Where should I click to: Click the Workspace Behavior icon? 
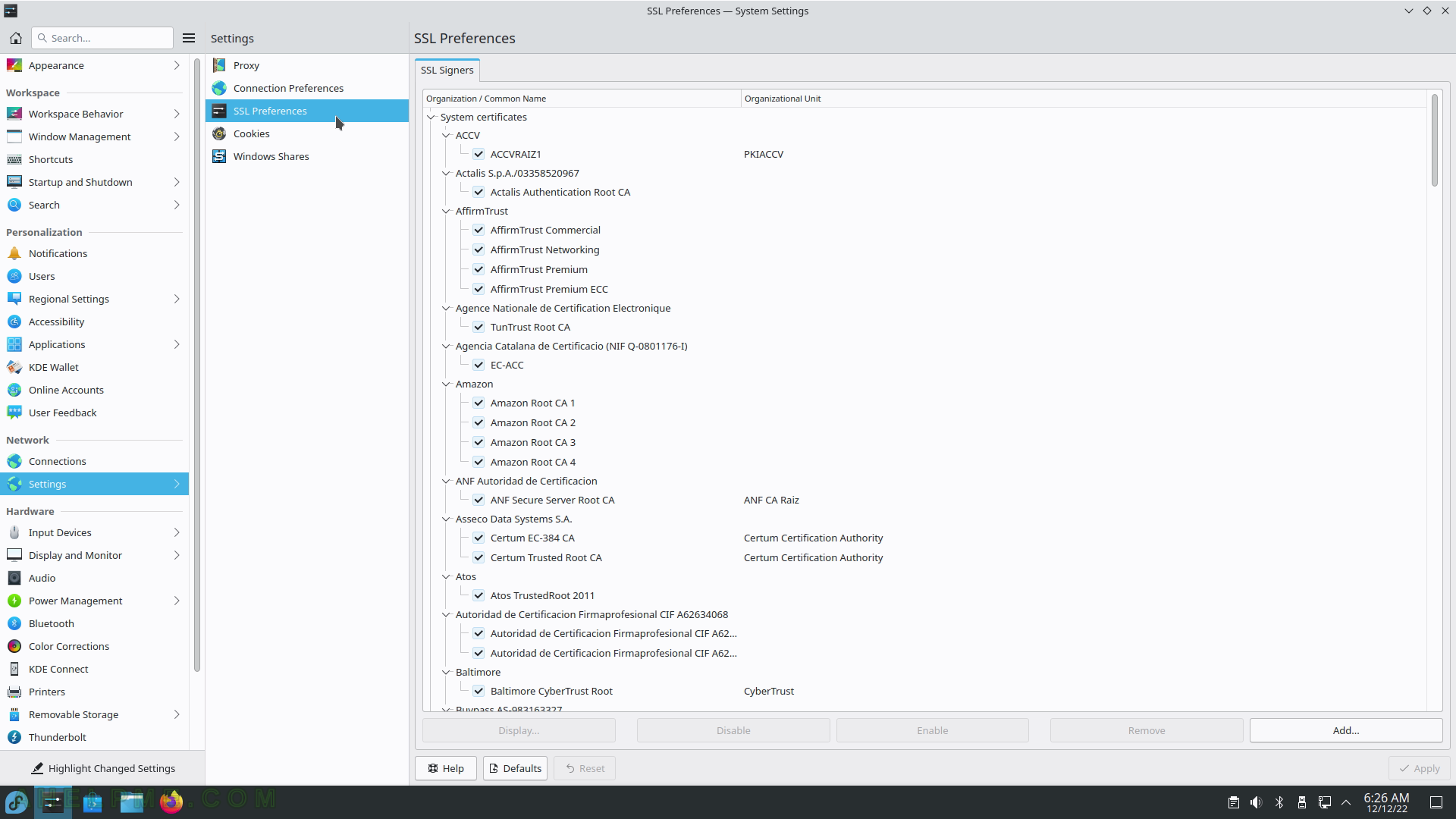pyautogui.click(x=14, y=114)
